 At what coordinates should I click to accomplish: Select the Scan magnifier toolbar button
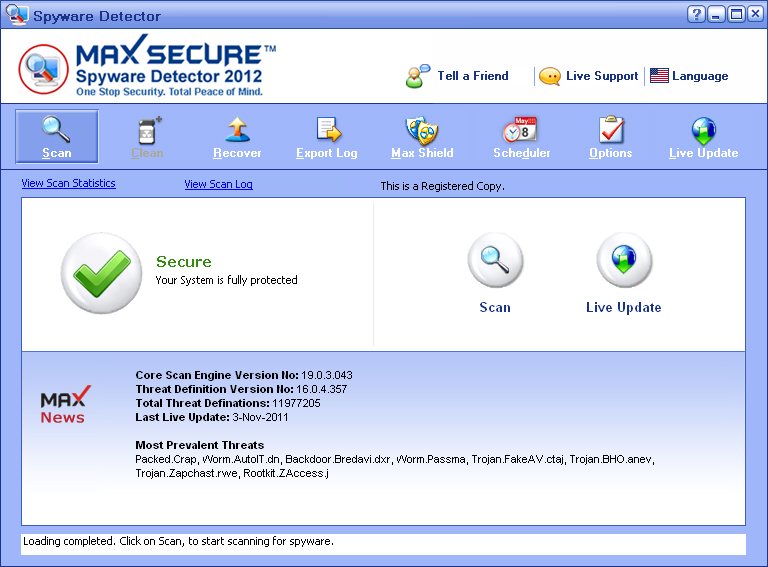click(x=57, y=137)
